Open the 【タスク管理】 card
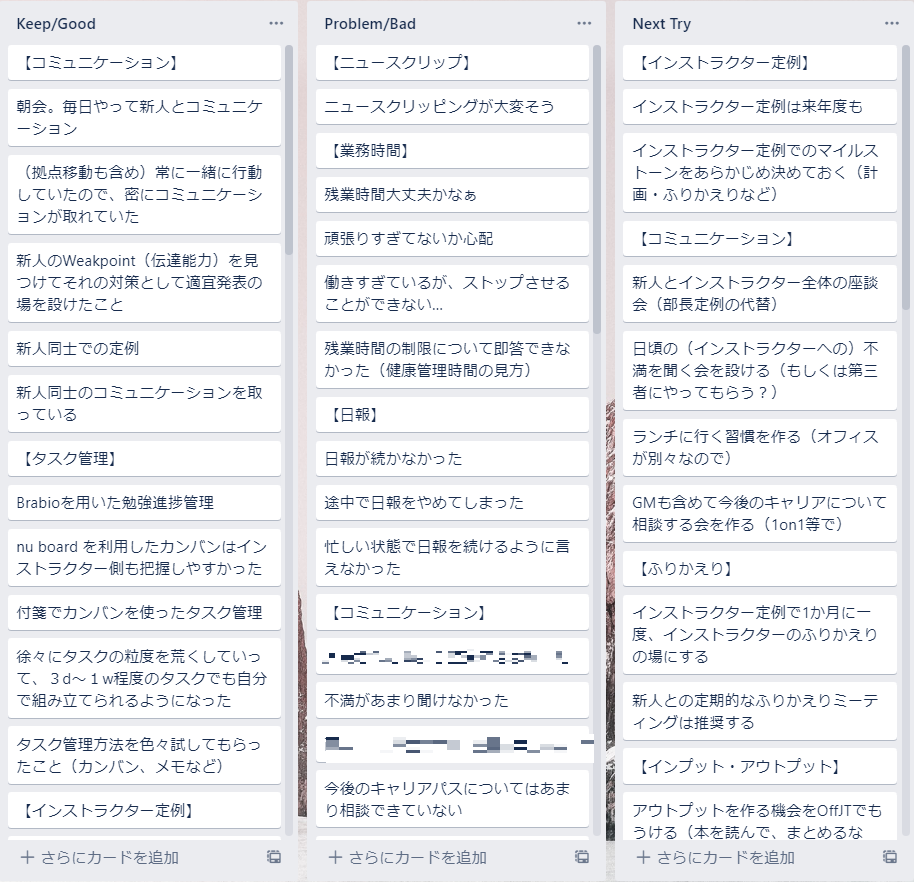Image resolution: width=914 pixels, height=882 pixels. pos(144,458)
